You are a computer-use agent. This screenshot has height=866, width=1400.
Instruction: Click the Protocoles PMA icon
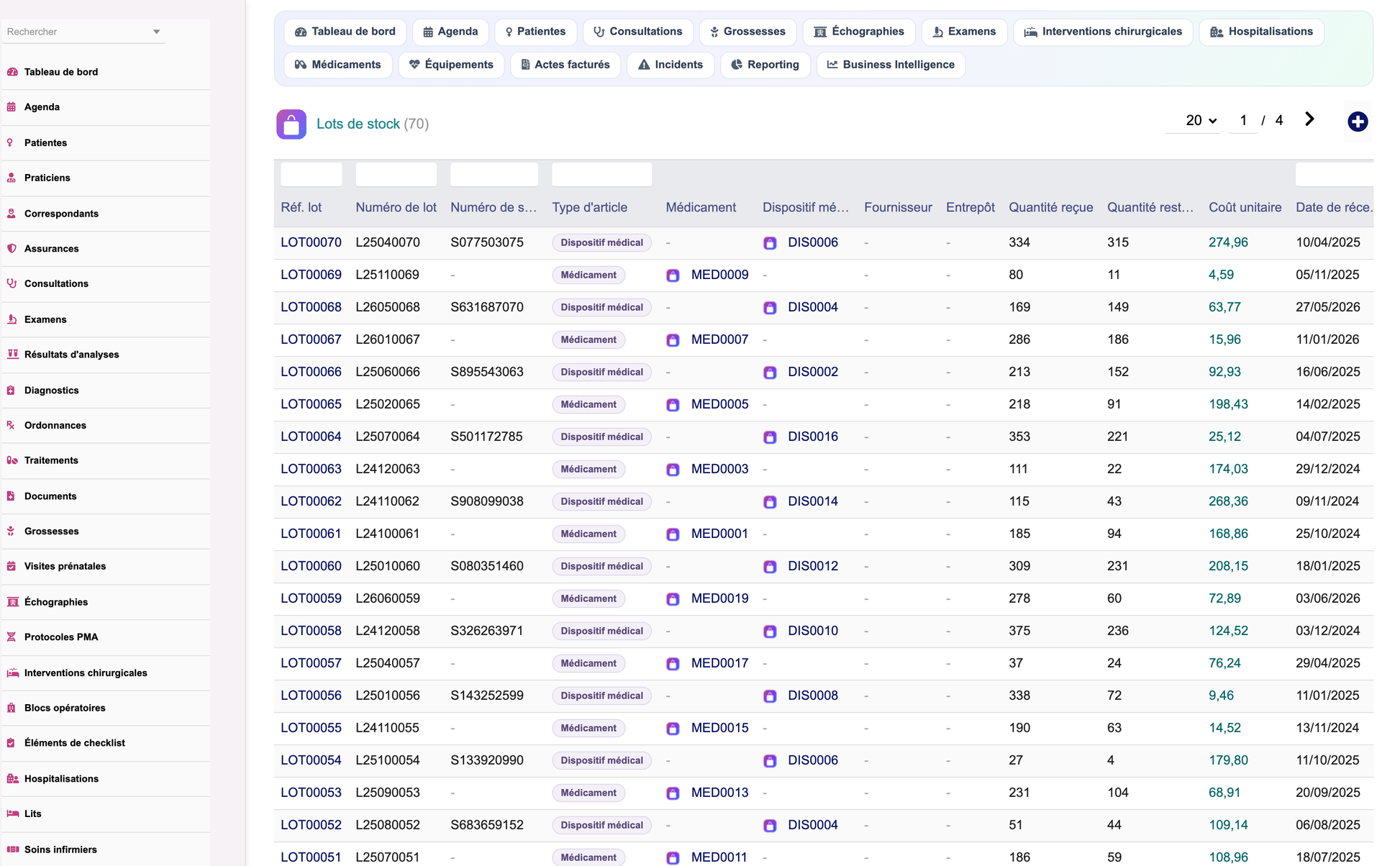tap(11, 637)
